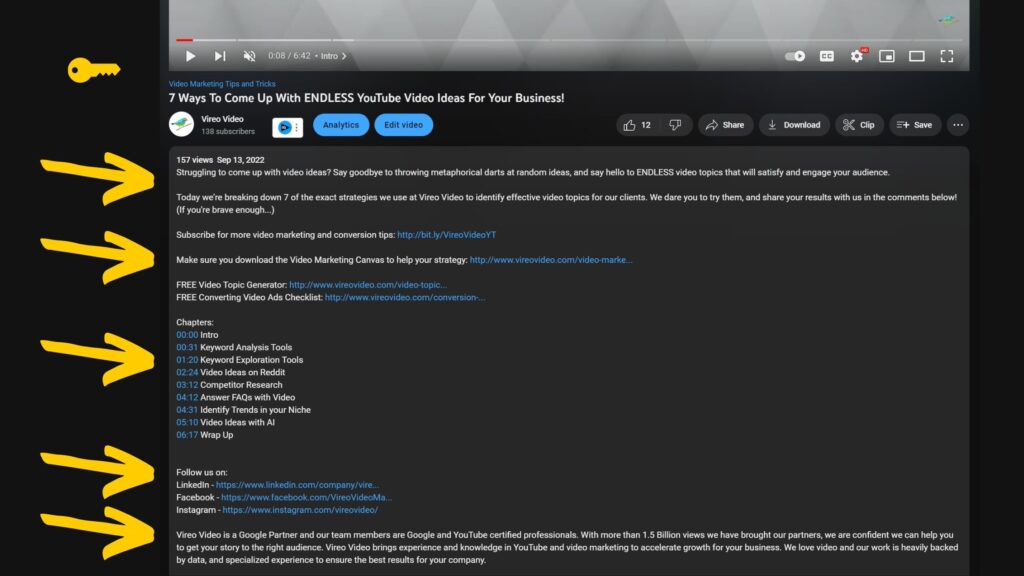Turn on closed captions
This screenshot has height=576, width=1024.
tap(827, 56)
